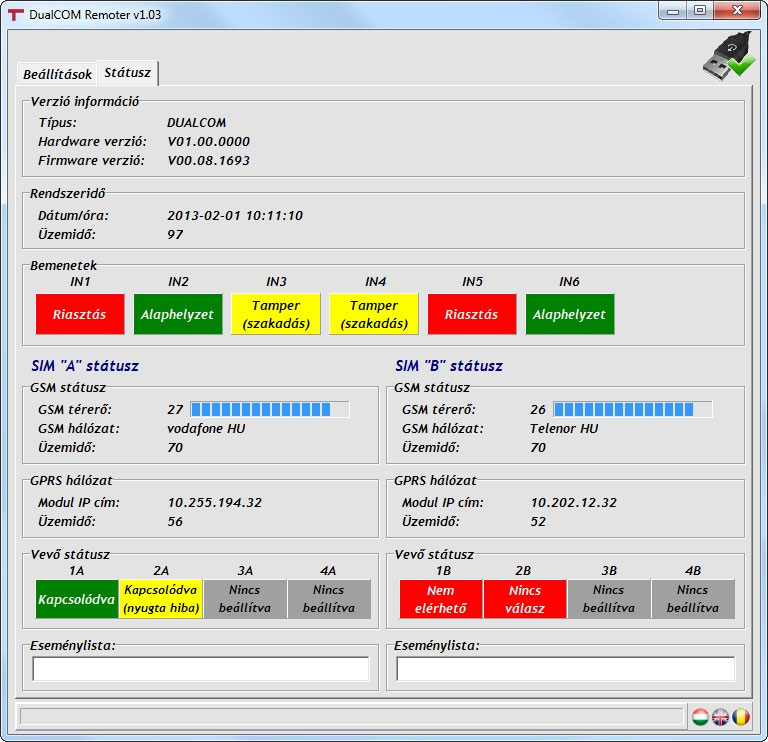Click SIM "A" státusz heading
This screenshot has height=742, width=768.
(x=85, y=366)
